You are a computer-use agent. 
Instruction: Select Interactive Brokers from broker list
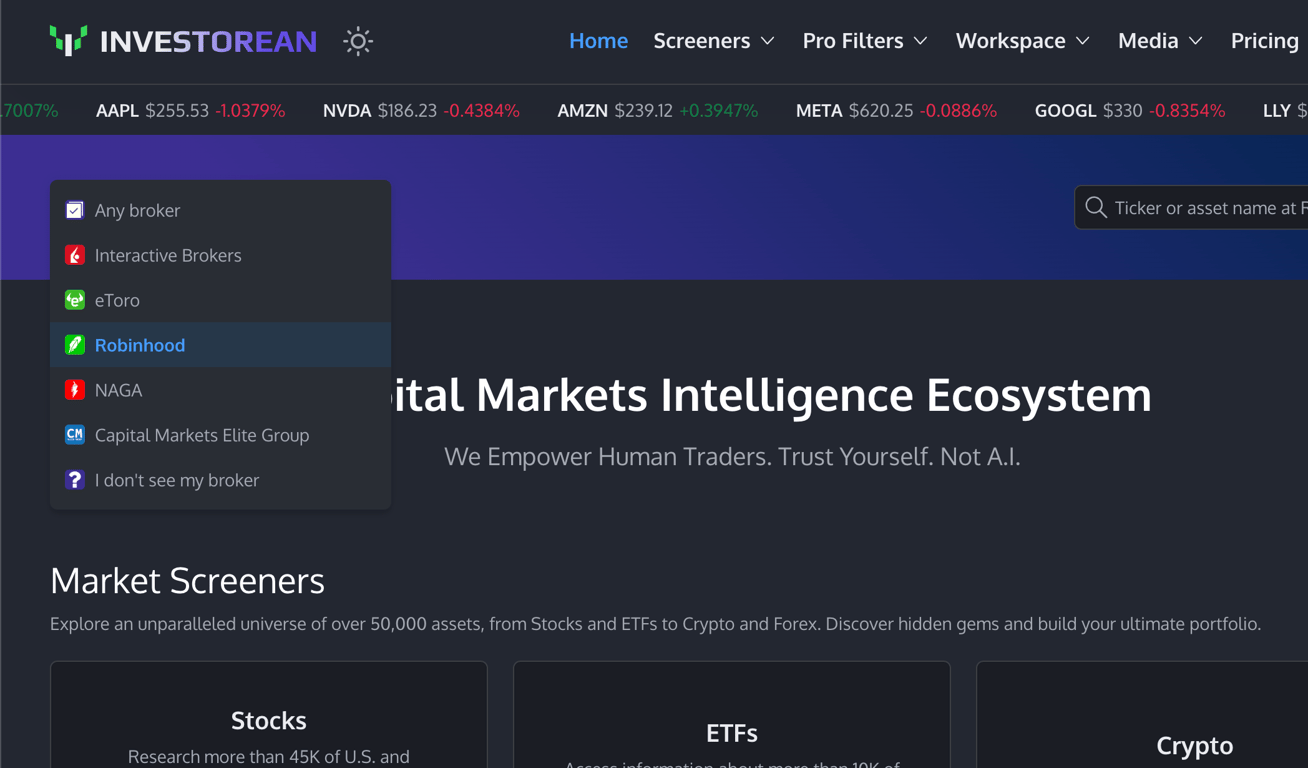click(220, 255)
